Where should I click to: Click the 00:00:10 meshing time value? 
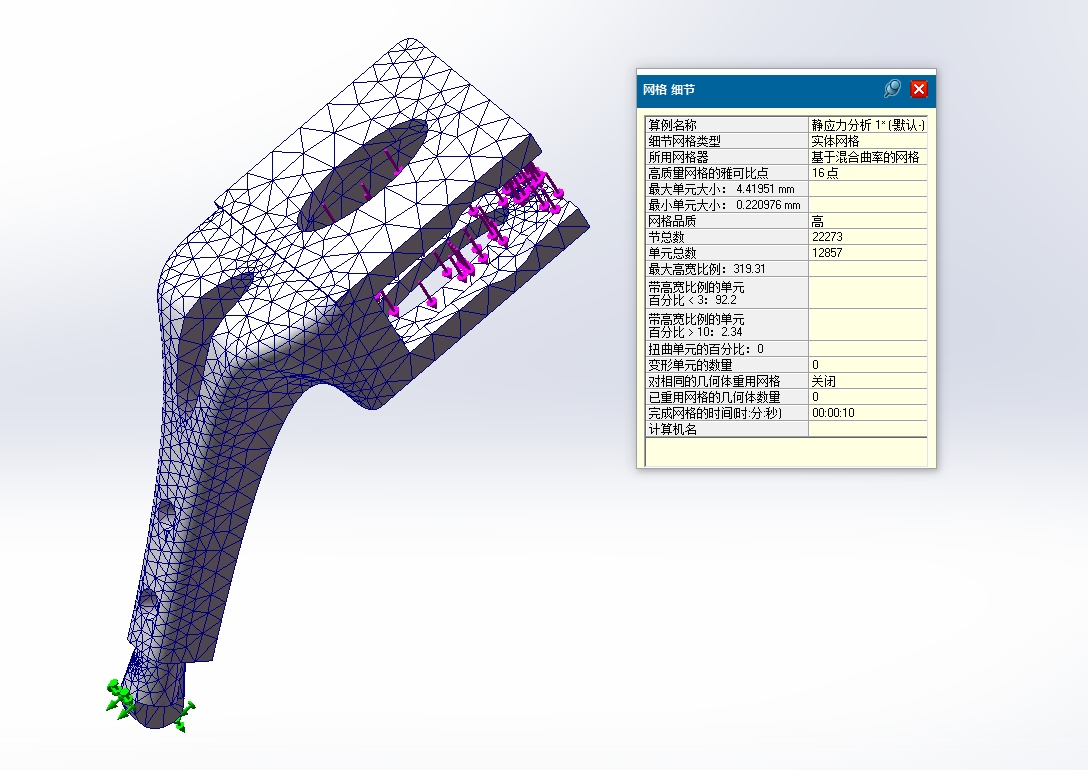pyautogui.click(x=868, y=413)
